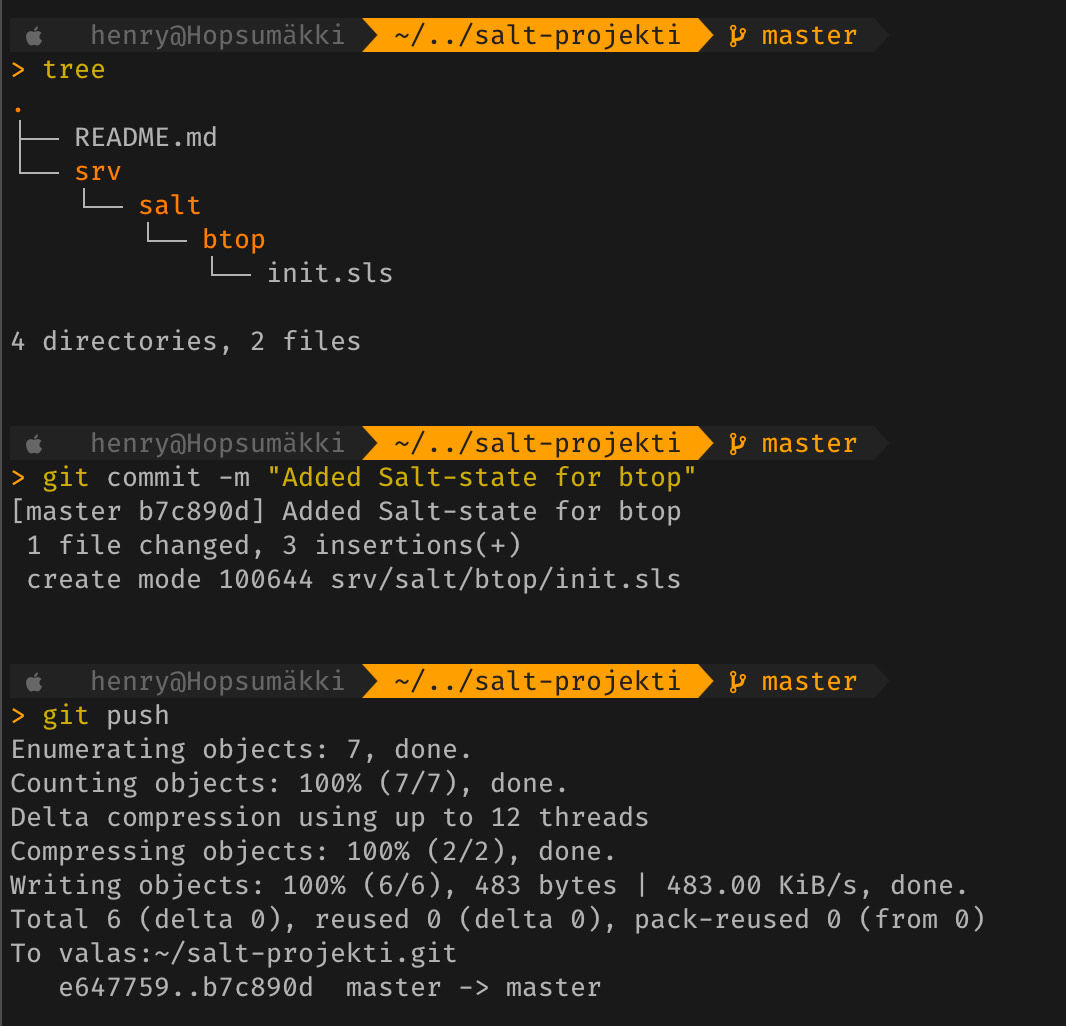Viewport: 1066px width, 1026px height.
Task: Click the srv/salt/btop/init.sls path in the create mode line
Action: coord(505,580)
